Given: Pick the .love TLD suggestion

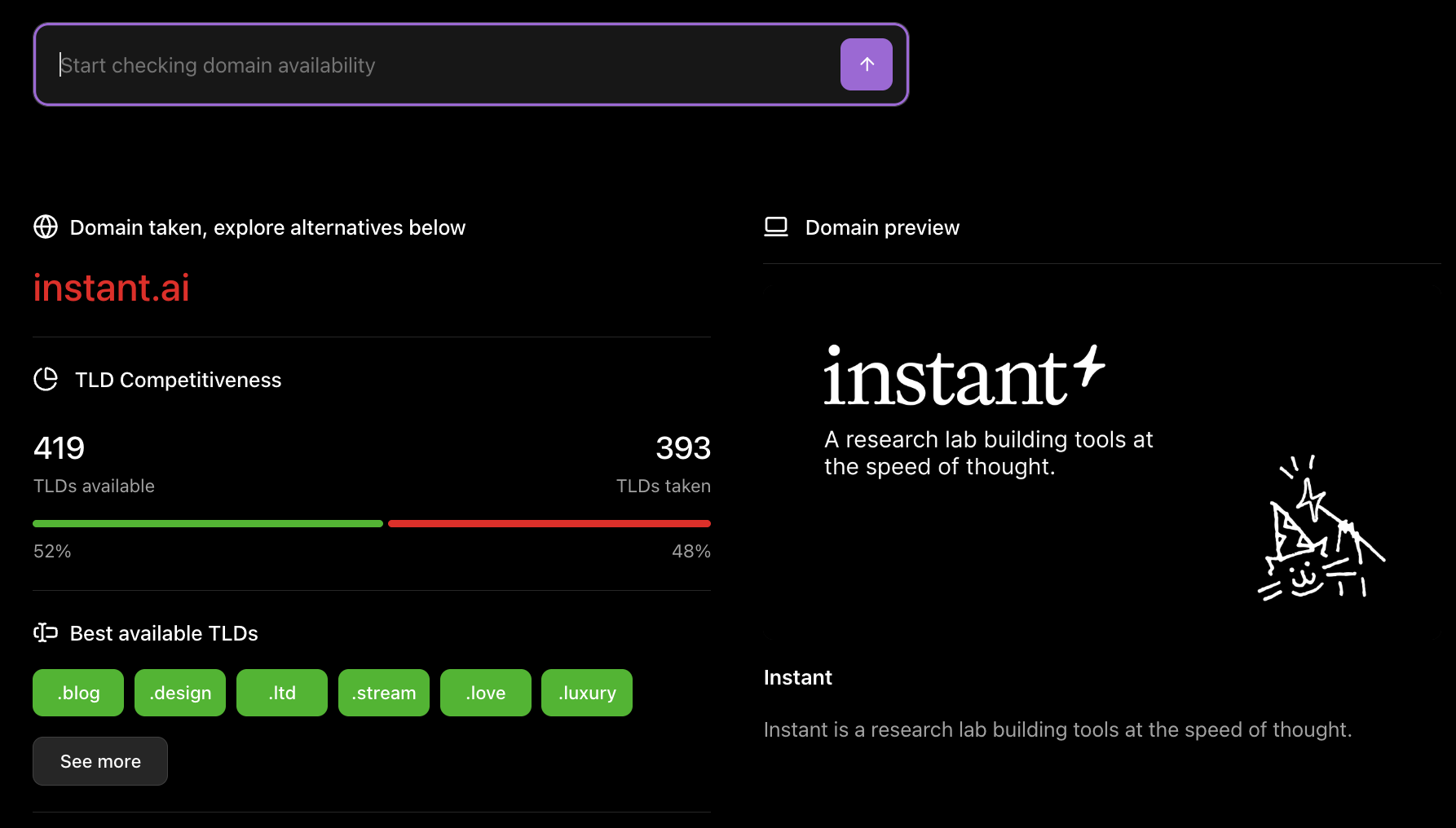Looking at the screenshot, I should [x=485, y=692].
